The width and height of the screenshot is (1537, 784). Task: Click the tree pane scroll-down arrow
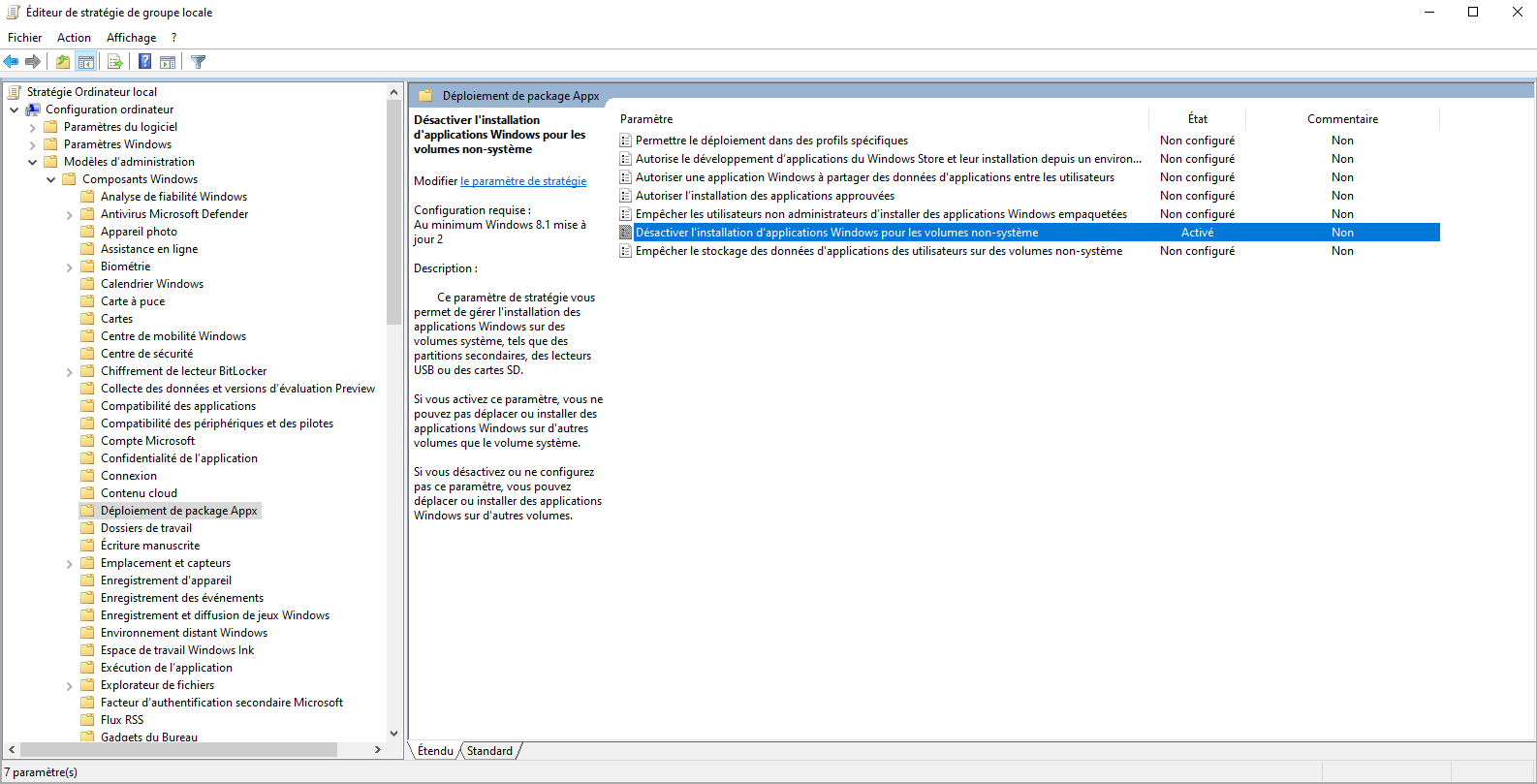(x=393, y=734)
